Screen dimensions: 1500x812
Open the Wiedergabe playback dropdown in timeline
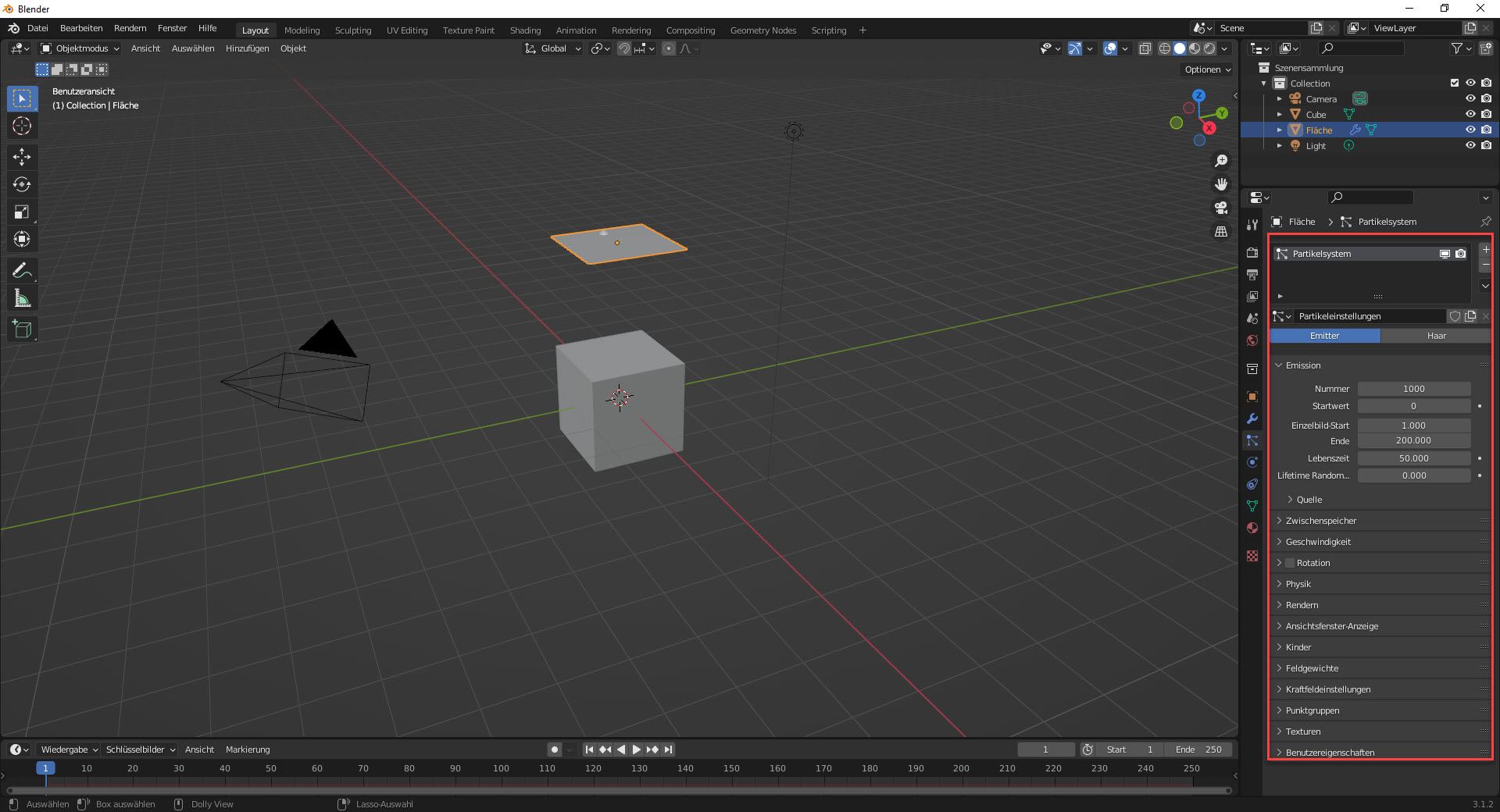click(69, 750)
